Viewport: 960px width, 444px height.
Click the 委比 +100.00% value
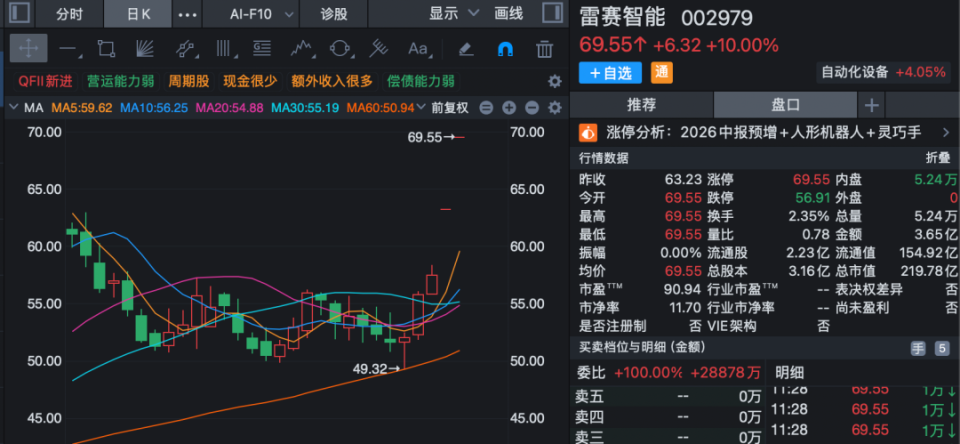coord(648,372)
